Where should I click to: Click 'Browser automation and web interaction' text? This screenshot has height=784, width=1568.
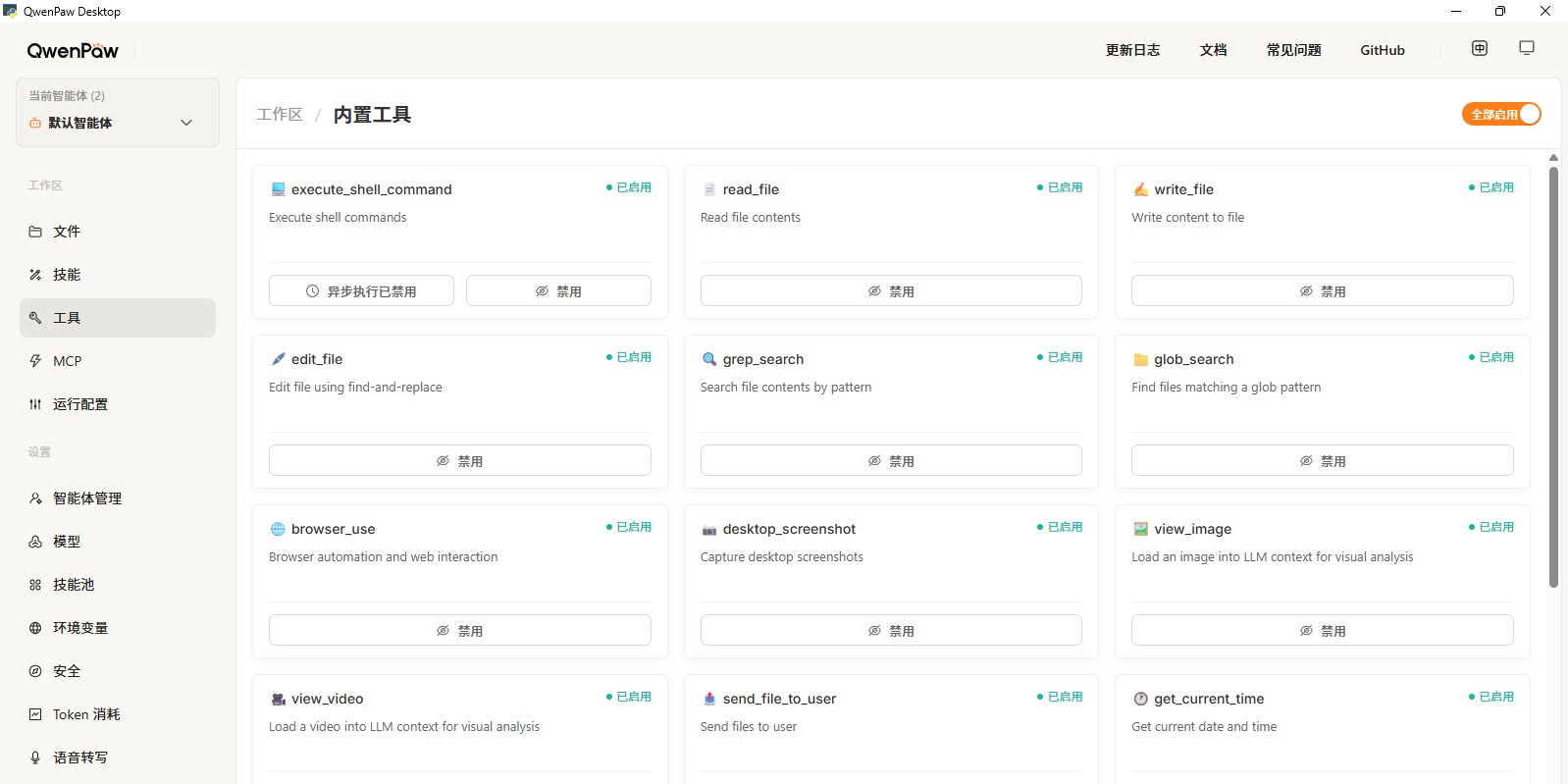pos(384,557)
